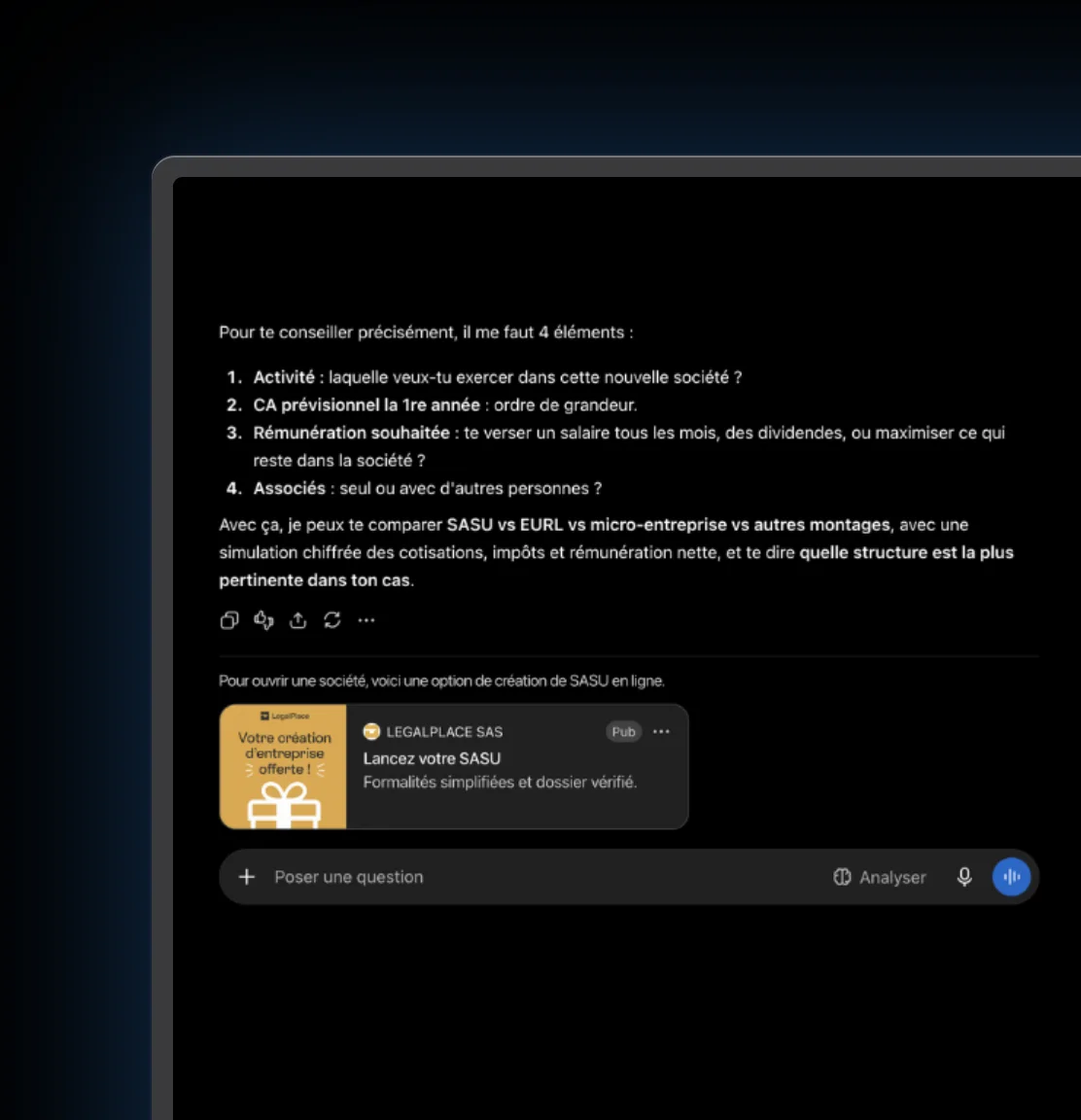Image resolution: width=1081 pixels, height=1120 pixels.
Task: Open the ad card's three-dot menu
Action: 661,731
